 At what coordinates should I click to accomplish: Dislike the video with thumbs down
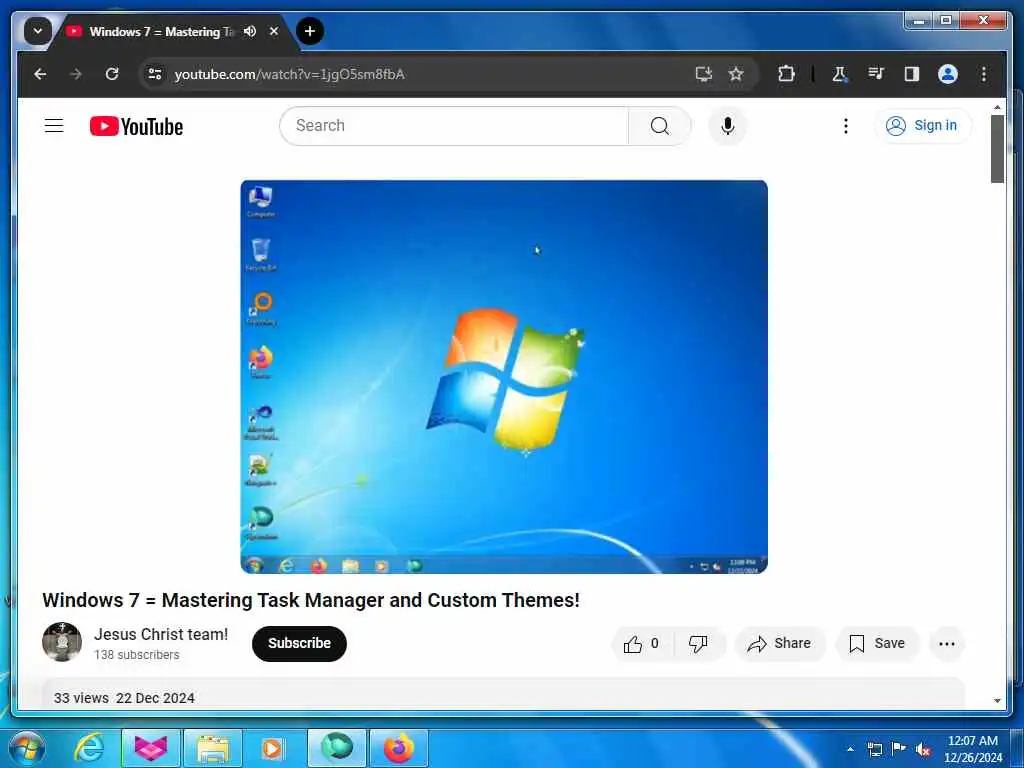[698, 644]
